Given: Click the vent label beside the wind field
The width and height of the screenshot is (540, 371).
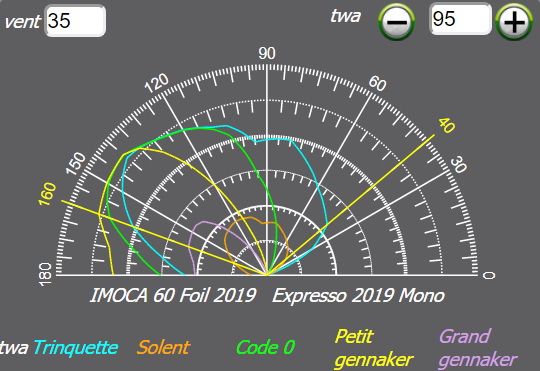Looking at the screenshot, I should click(x=22, y=22).
